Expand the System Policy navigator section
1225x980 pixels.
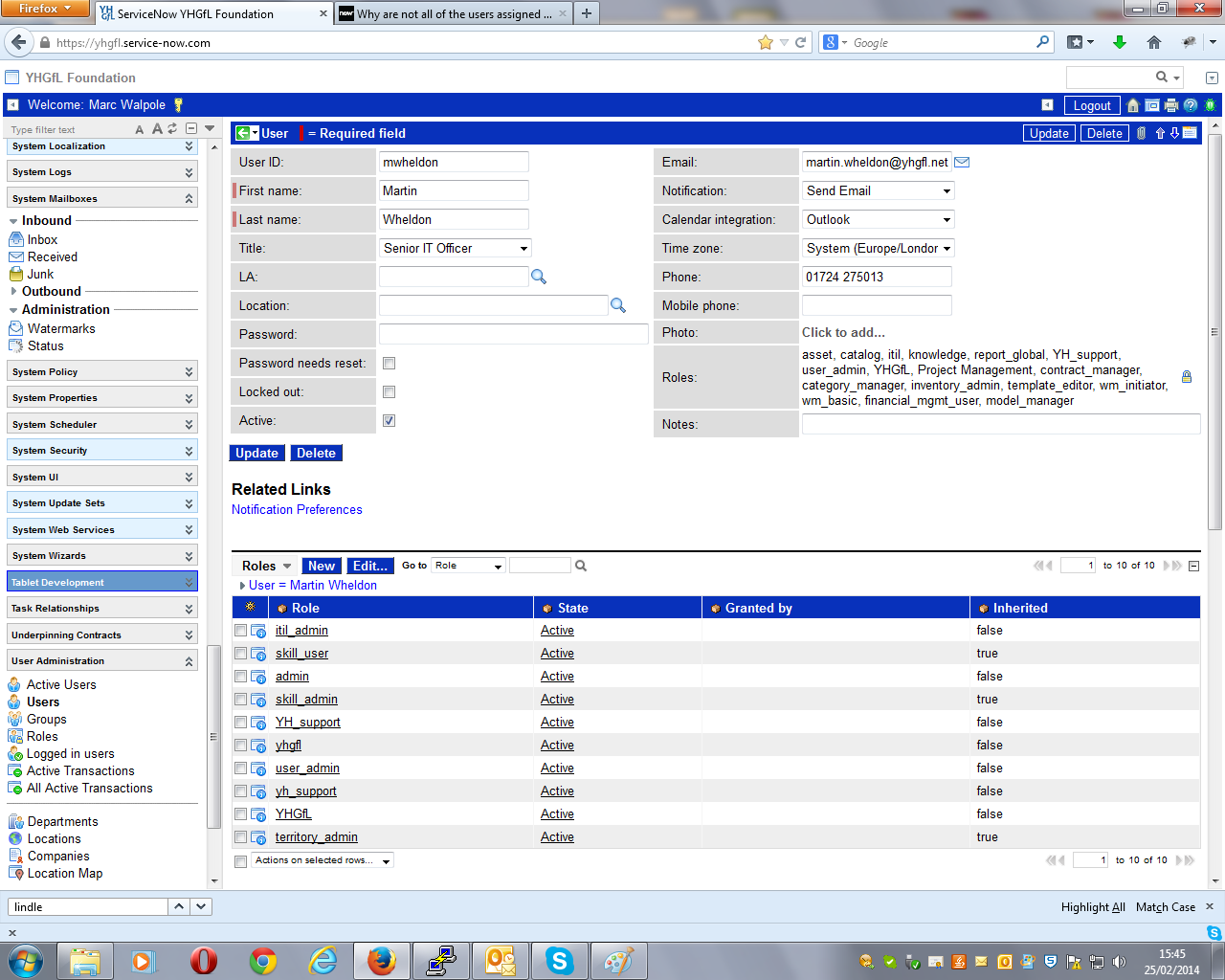click(102, 371)
